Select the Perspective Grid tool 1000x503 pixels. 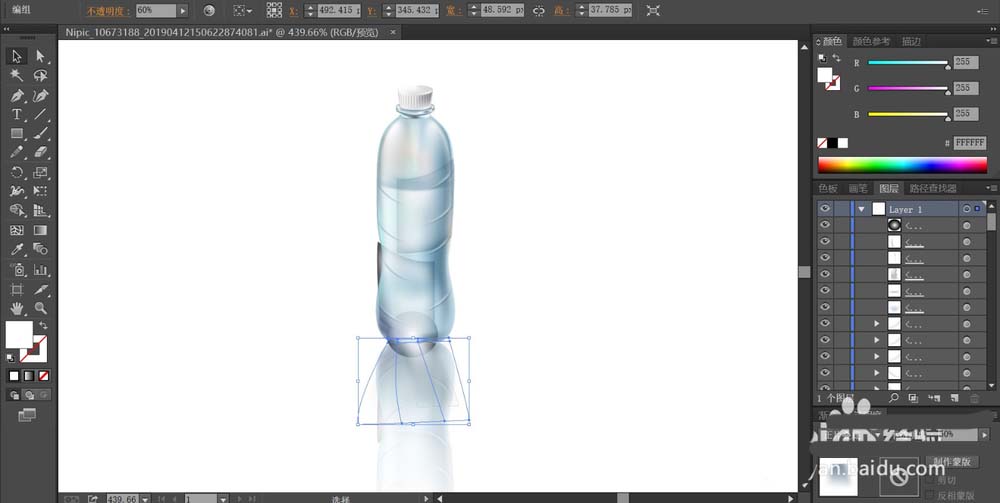[41, 210]
